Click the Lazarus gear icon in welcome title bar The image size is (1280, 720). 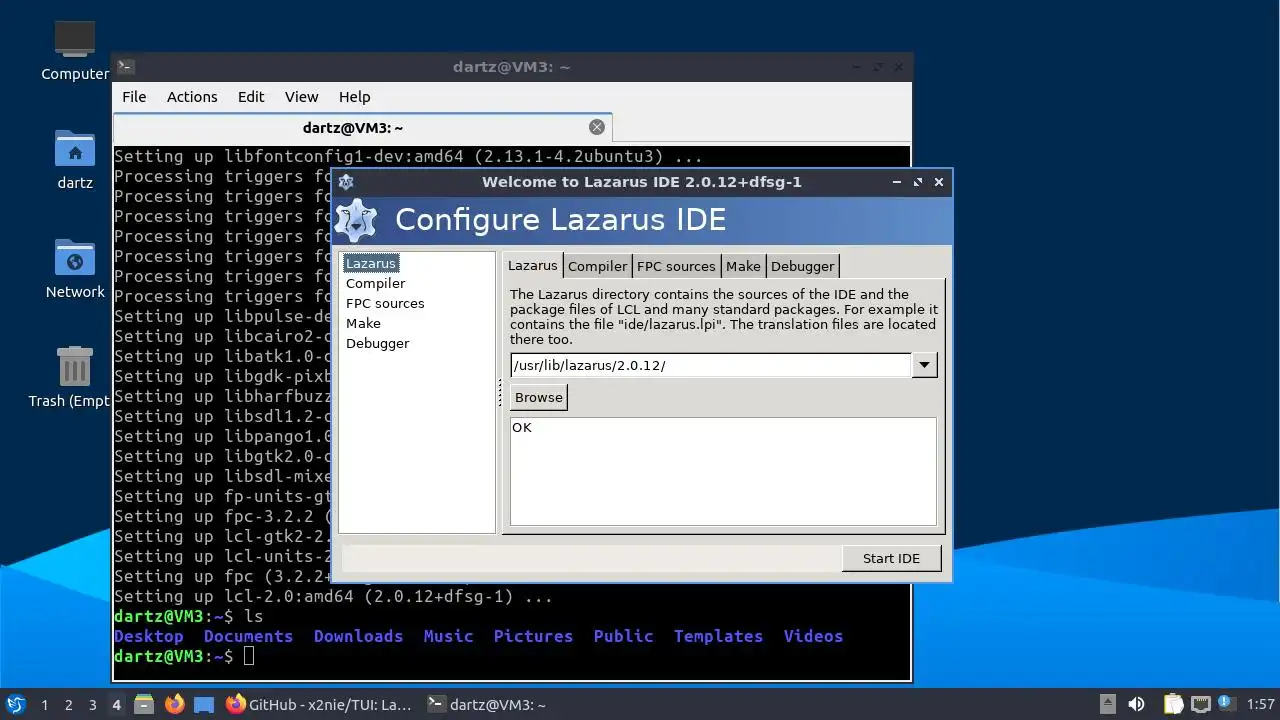click(346, 182)
